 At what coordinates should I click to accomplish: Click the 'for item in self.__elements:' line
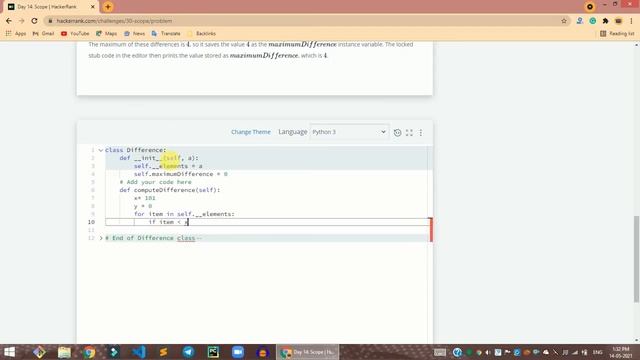(184, 214)
